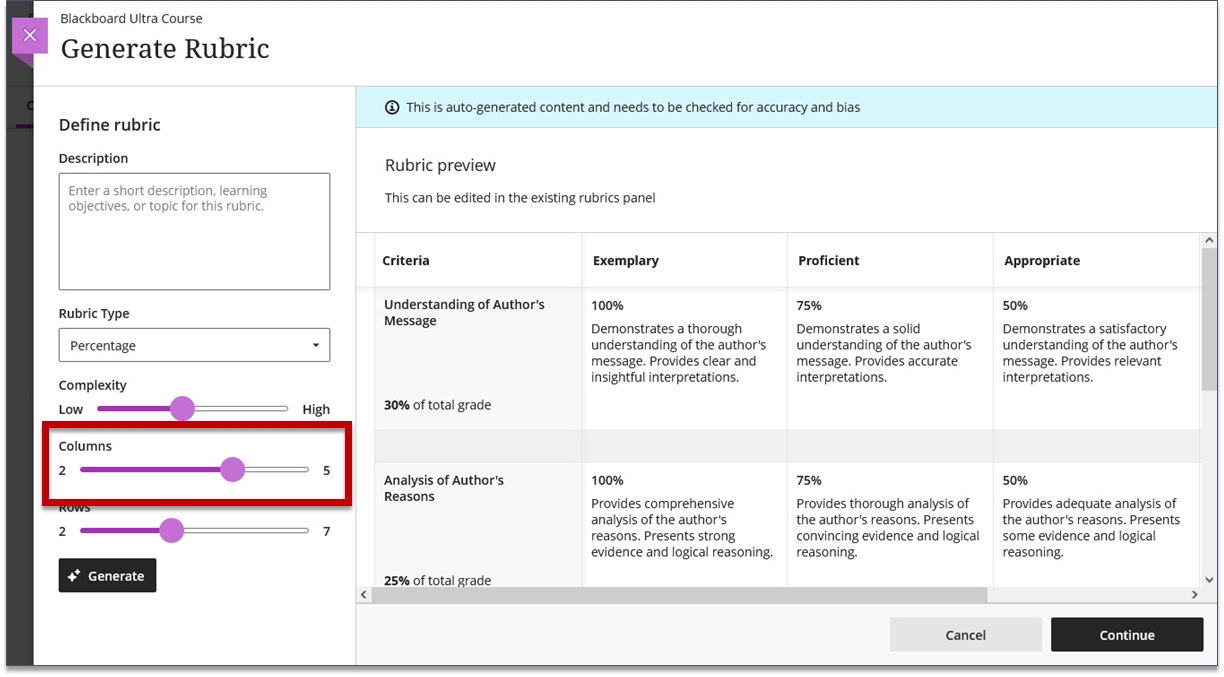1224x677 pixels.
Task: Click in the Description text box
Action: coord(194,231)
